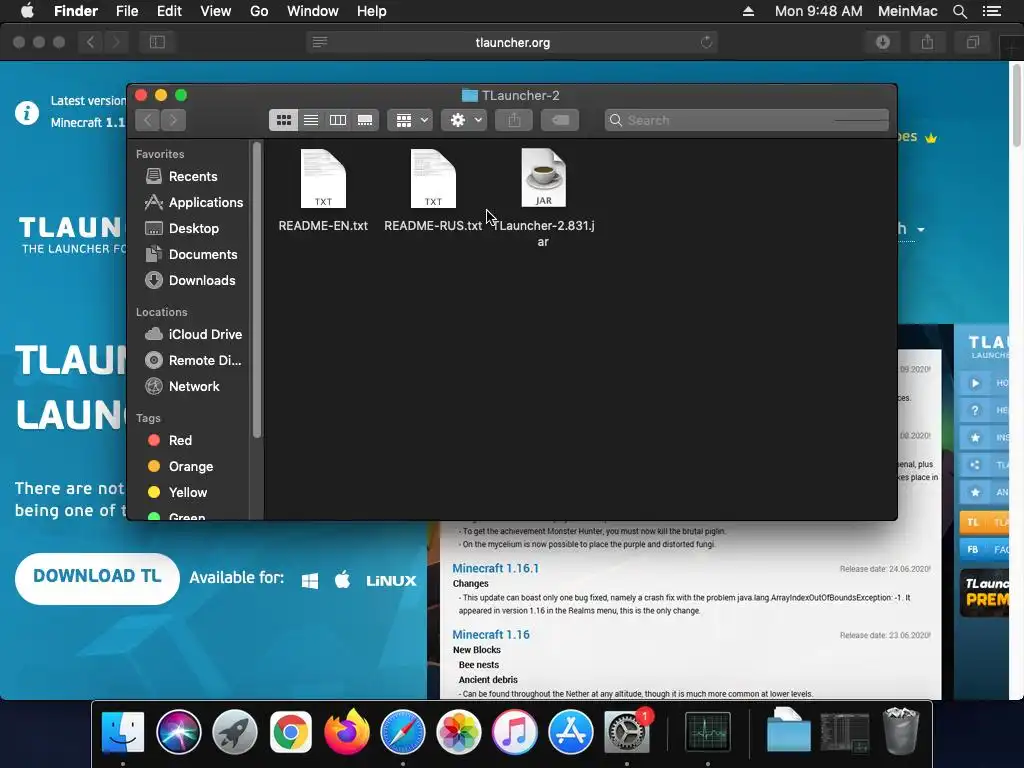Viewport: 1024px width, 768px height.
Task: Open Google Chrome from the Dock
Action: 291,731
